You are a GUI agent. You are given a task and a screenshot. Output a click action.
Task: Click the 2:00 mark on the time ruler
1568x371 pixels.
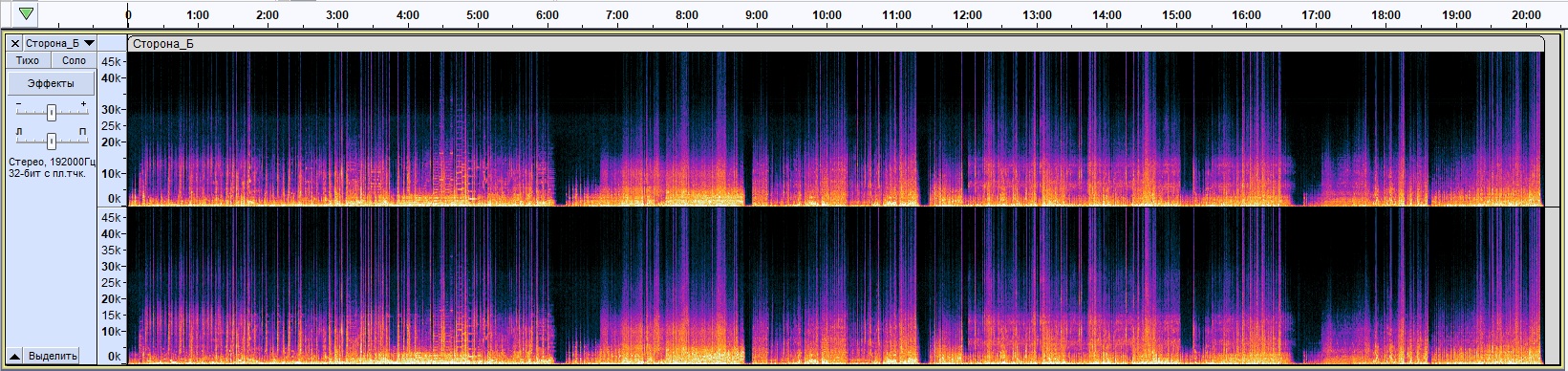coord(268,15)
